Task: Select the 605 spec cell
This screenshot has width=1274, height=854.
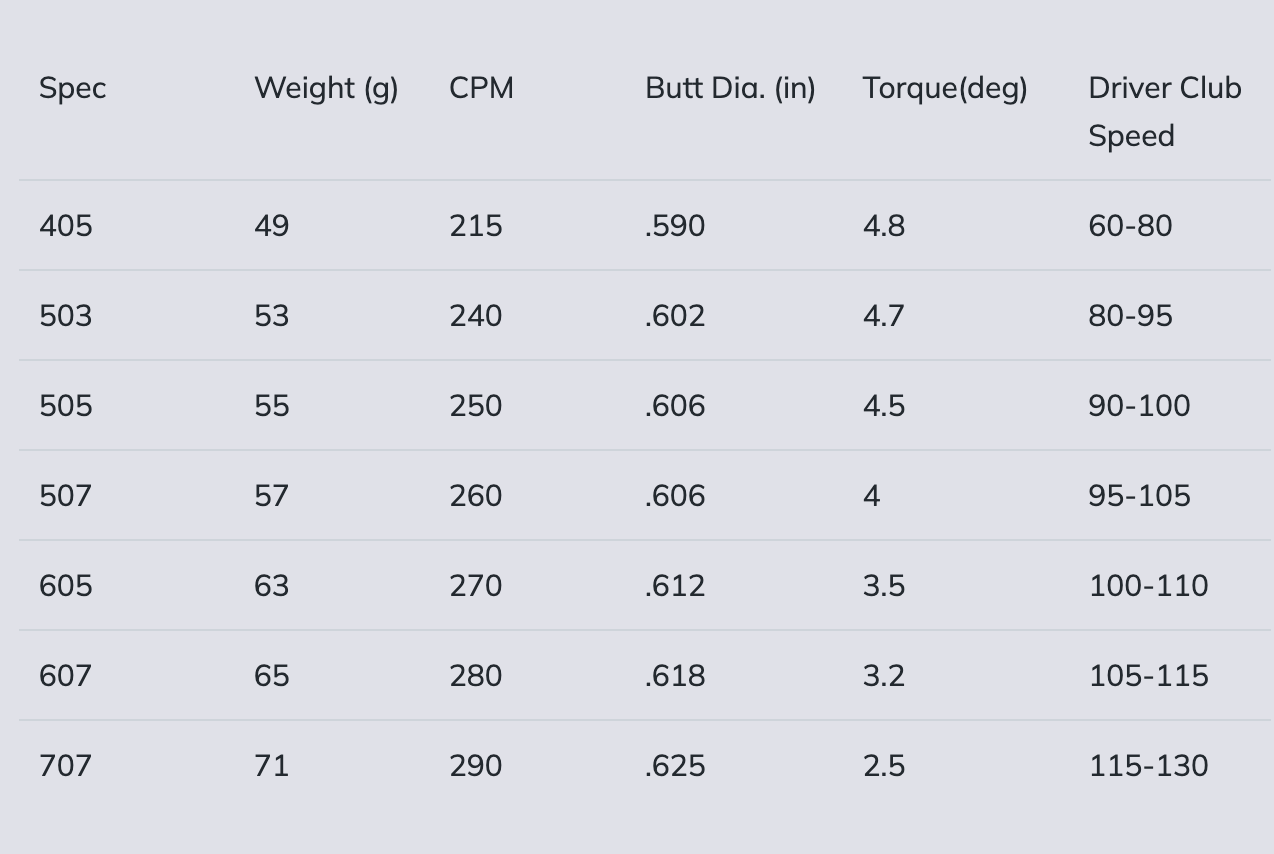Action: pos(65,586)
